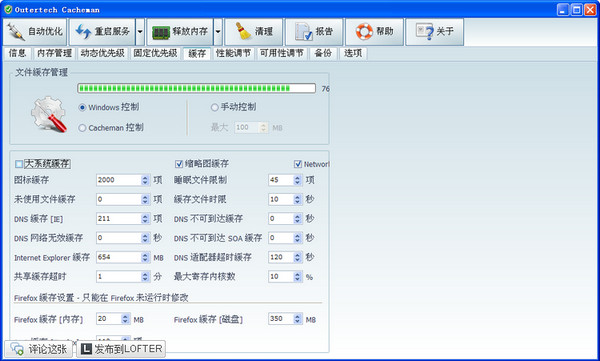Click the Internet Explorer 缓存 spinner arrows
Viewport: 600px width, 361px height.
point(145,257)
